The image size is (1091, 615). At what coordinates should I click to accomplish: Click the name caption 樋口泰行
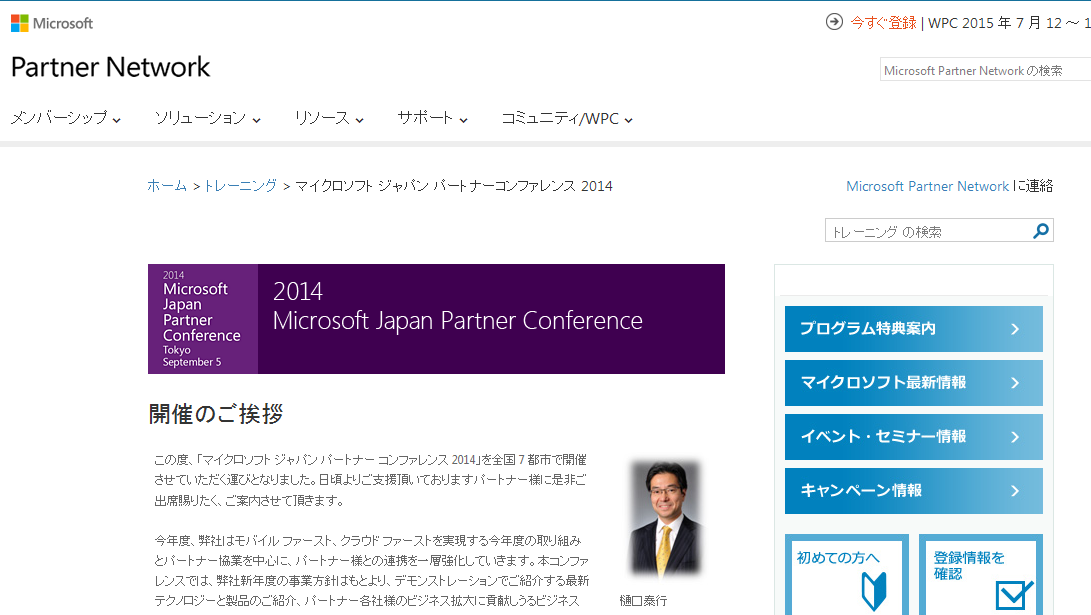(643, 600)
